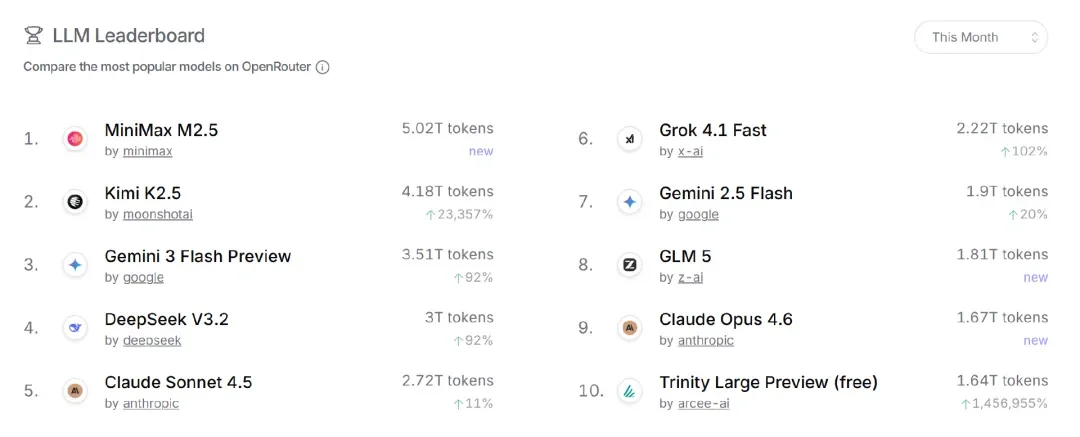Visit the x-ai provider link

690,151
